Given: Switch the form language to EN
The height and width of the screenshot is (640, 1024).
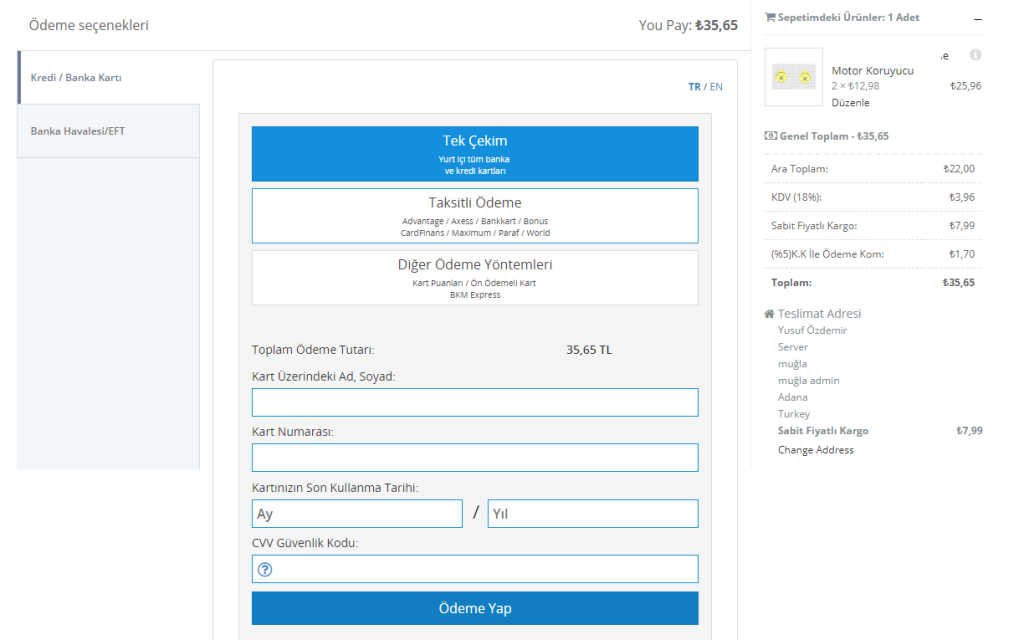Looking at the screenshot, I should pos(716,87).
